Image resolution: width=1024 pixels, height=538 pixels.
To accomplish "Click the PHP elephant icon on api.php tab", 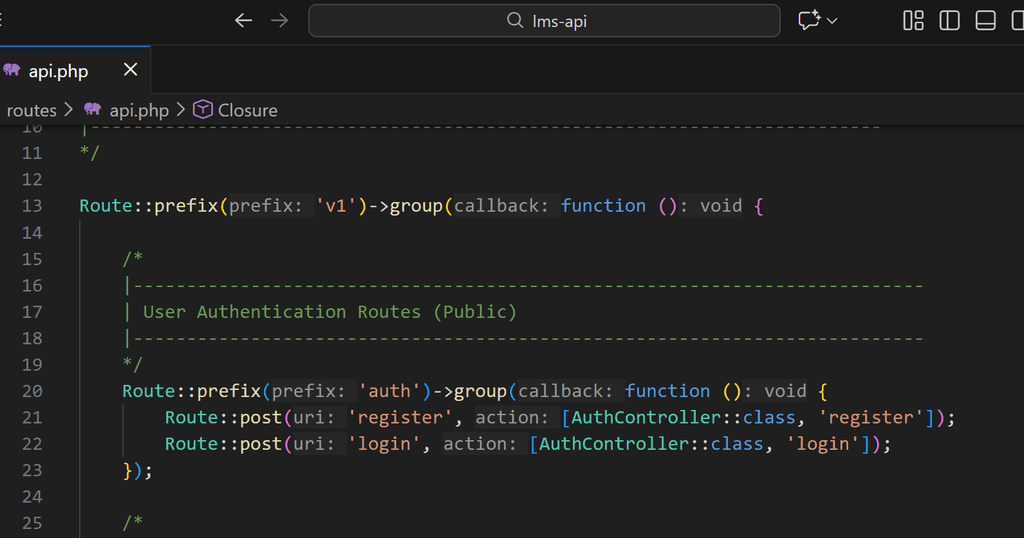I will (12, 70).
